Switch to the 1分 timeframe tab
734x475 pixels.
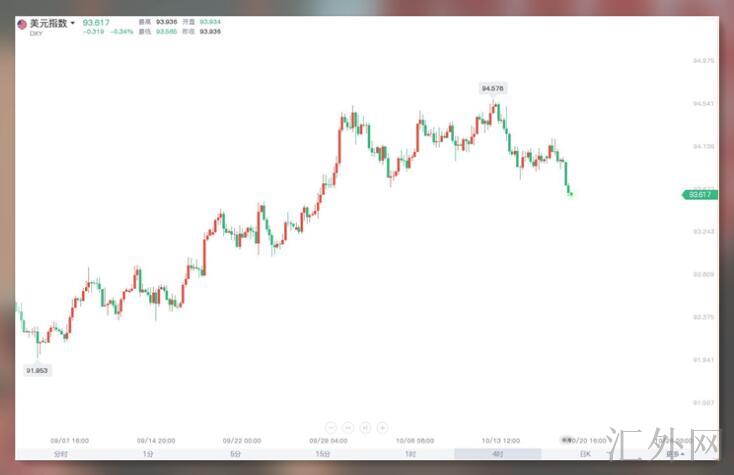(x=148, y=454)
